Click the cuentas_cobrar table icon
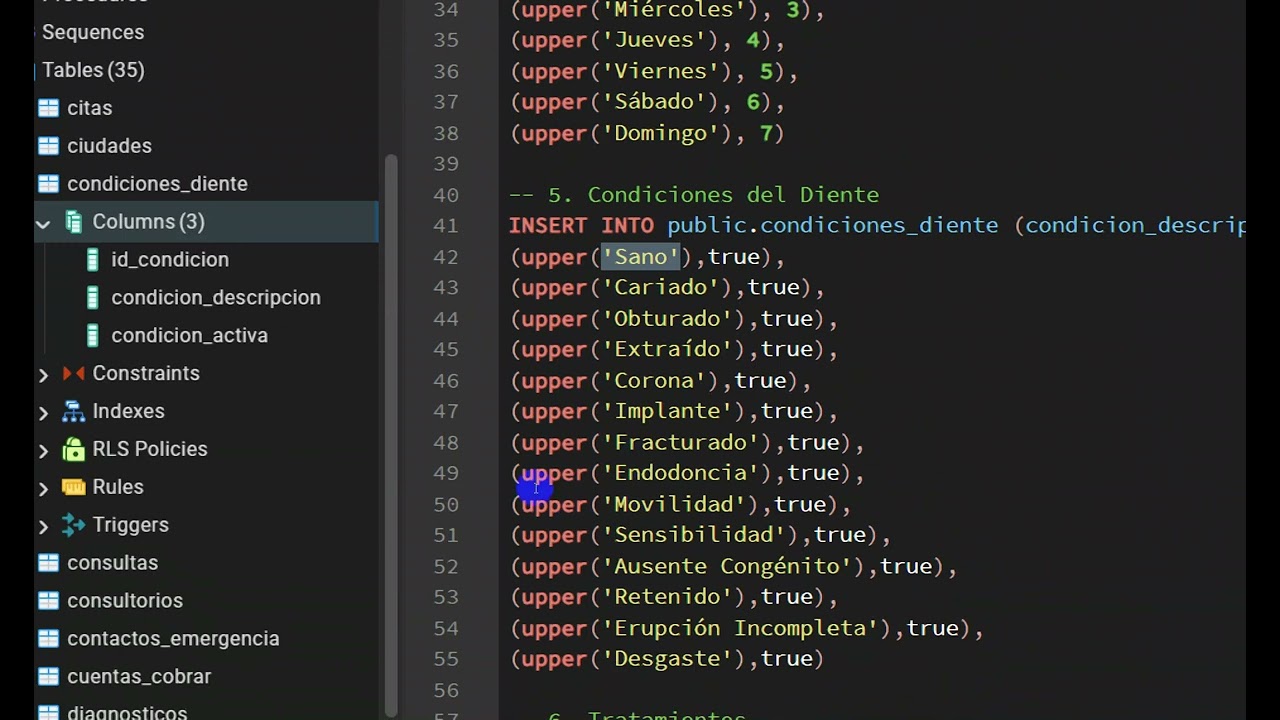1280x720 pixels. [48, 677]
